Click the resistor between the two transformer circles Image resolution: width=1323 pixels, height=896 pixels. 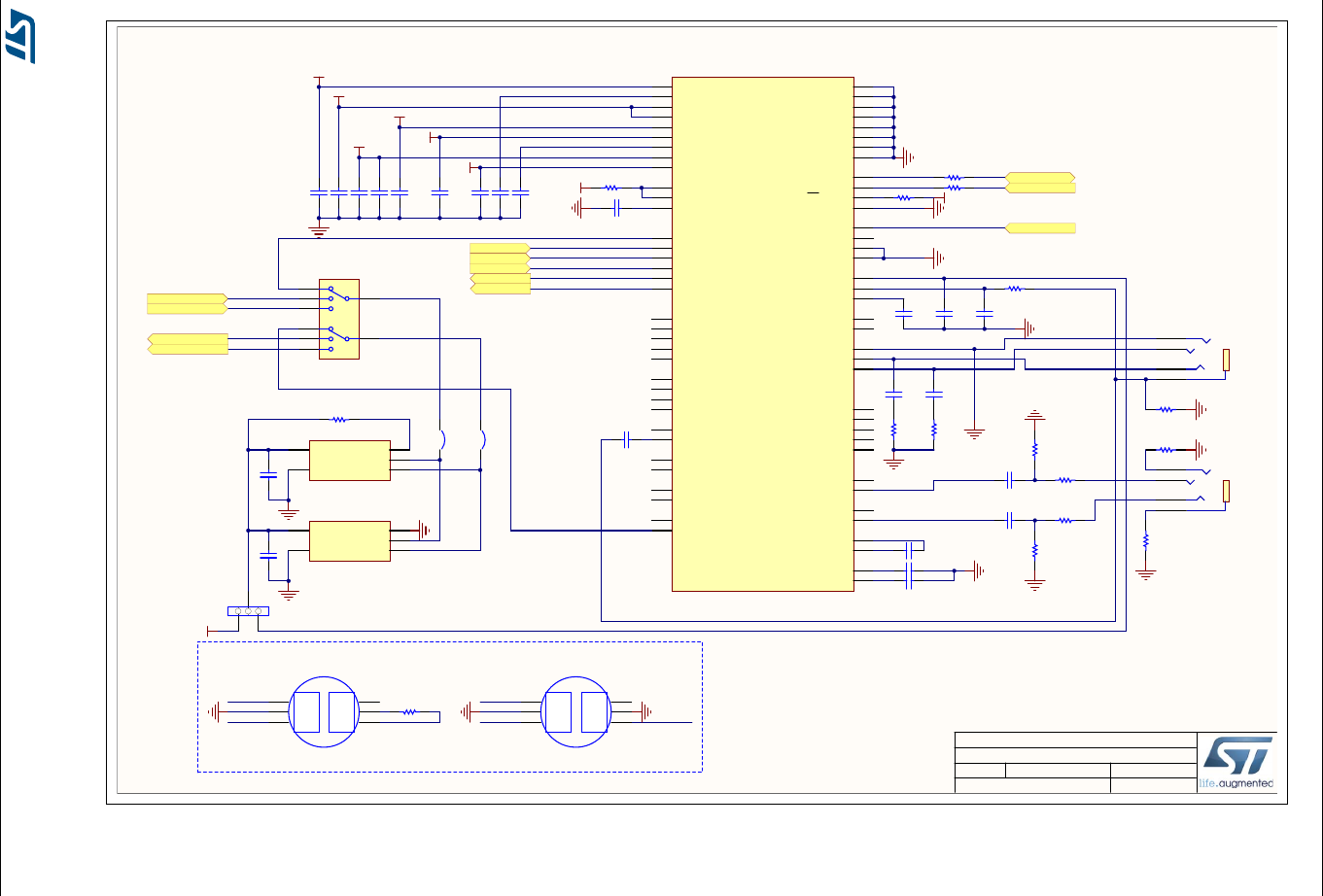[x=410, y=712]
